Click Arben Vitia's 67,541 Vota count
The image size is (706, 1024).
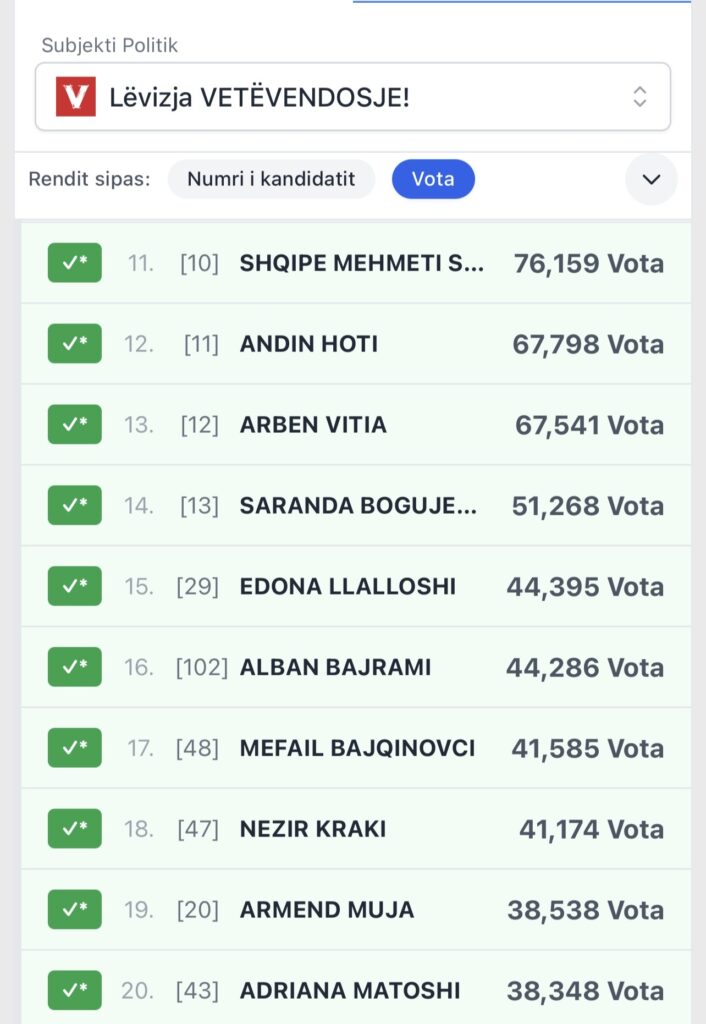589,425
